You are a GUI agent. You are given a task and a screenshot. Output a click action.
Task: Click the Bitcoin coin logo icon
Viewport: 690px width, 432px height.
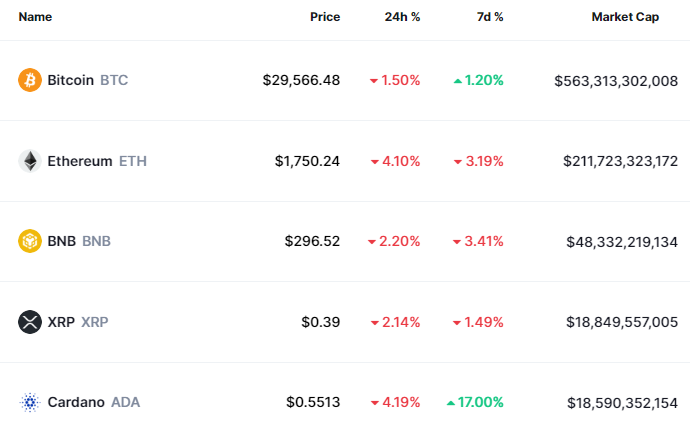coord(30,80)
